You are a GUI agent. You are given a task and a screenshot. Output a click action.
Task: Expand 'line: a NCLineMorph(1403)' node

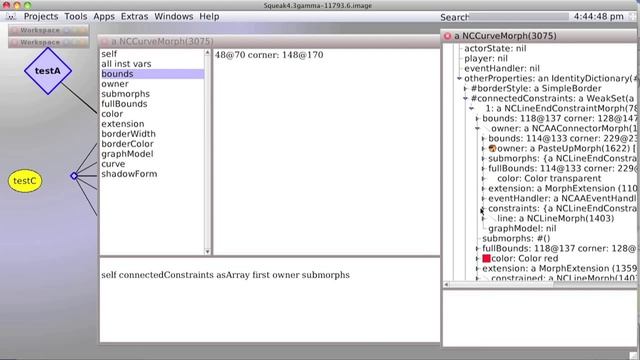tap(483, 219)
